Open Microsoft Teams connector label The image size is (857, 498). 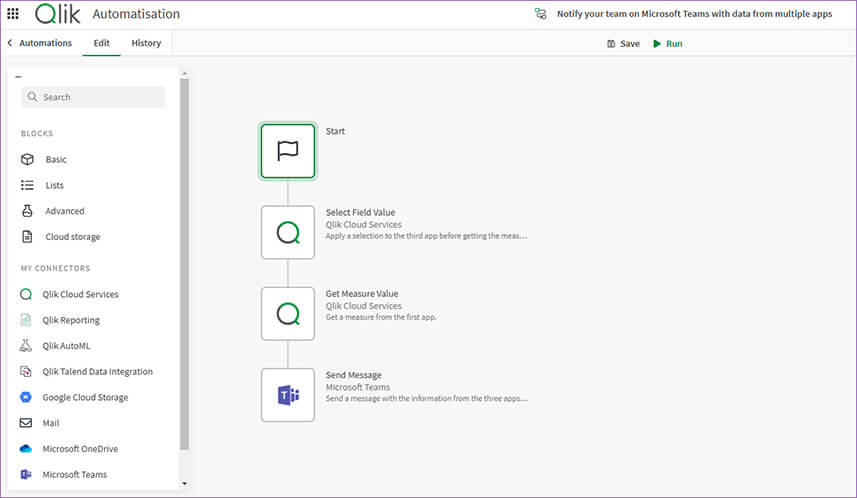point(75,474)
